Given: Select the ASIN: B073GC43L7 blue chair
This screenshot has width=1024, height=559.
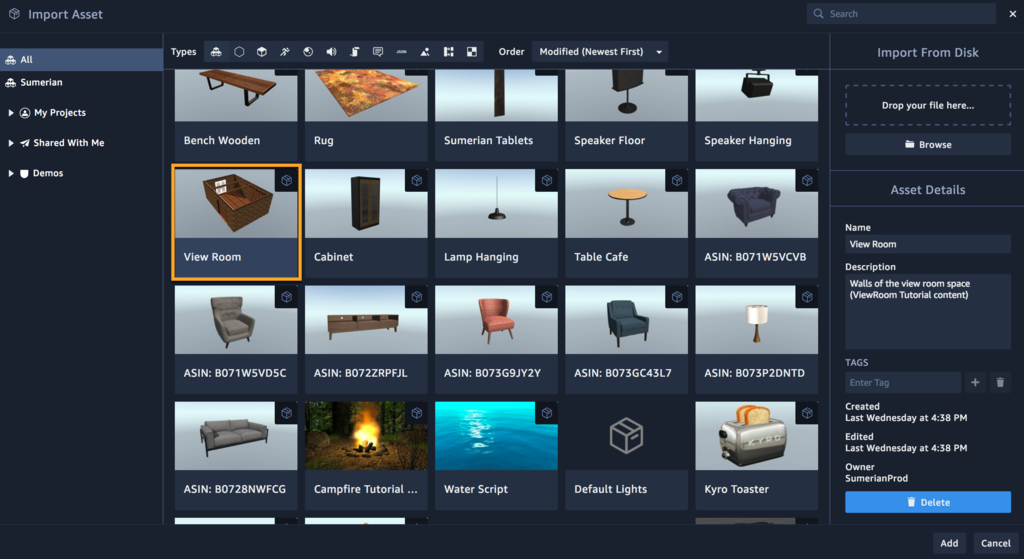Looking at the screenshot, I should coord(626,339).
